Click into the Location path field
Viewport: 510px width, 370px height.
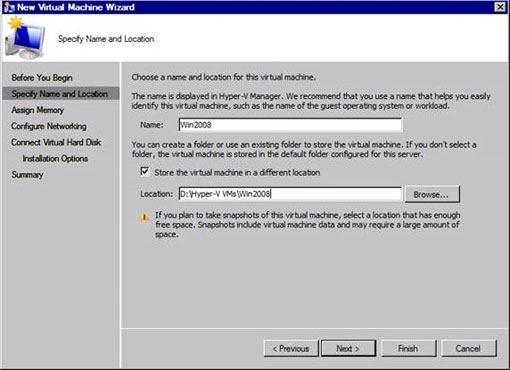pos(290,194)
